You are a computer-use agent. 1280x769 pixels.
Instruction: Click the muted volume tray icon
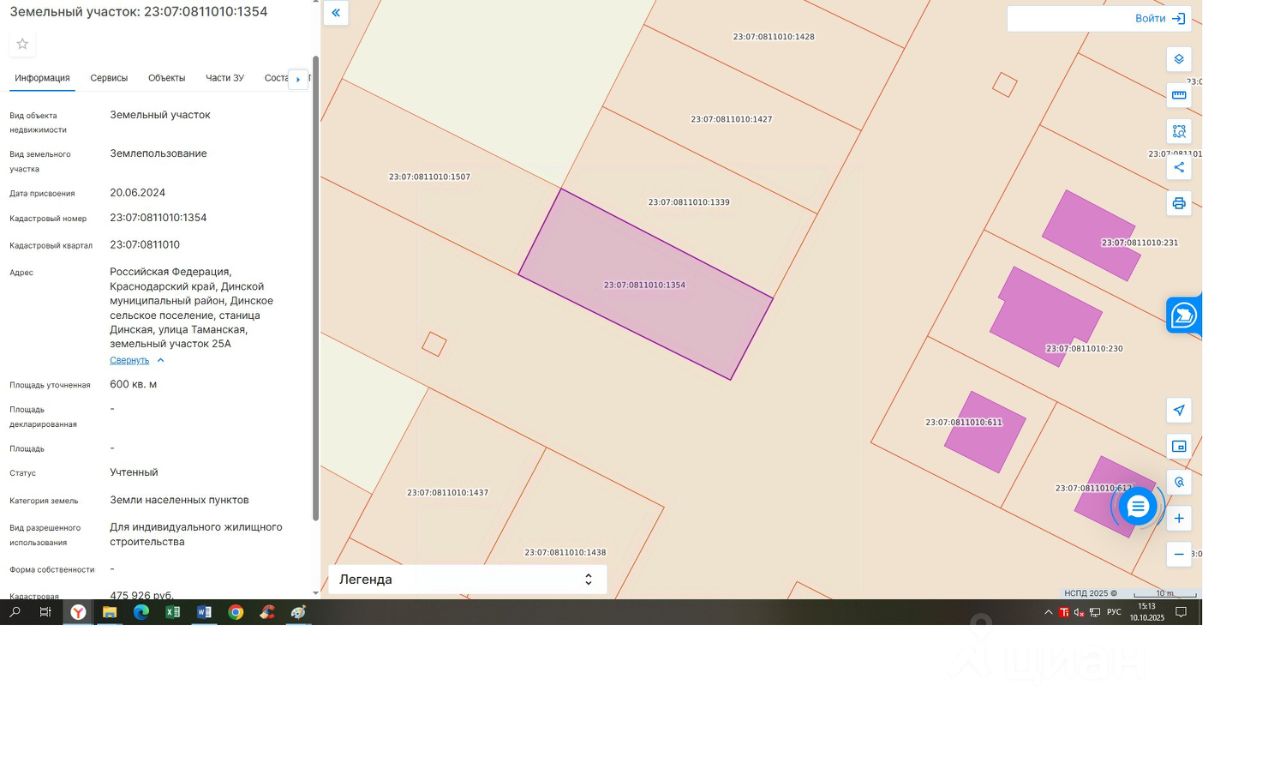coord(1079,612)
